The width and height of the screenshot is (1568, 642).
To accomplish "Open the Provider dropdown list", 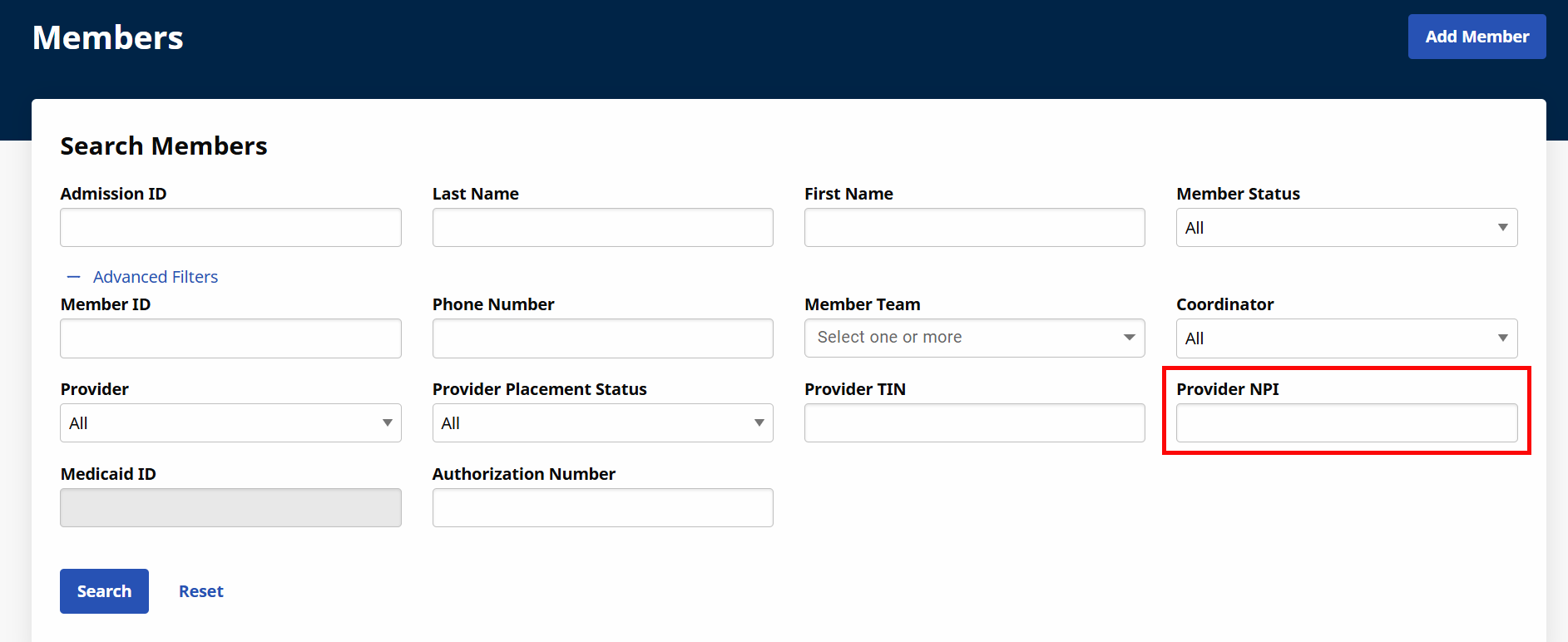I will pyautogui.click(x=230, y=423).
